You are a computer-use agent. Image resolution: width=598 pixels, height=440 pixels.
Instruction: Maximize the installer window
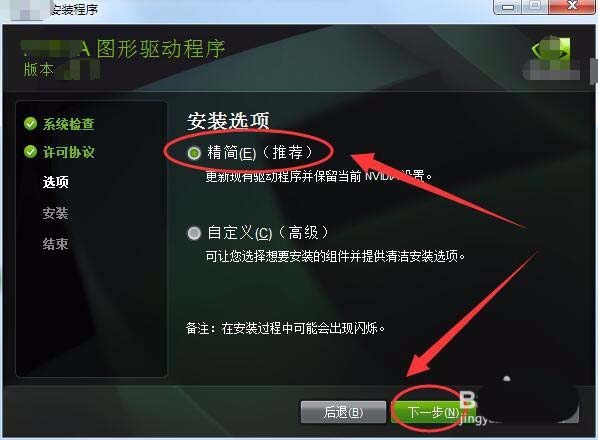pos(535,6)
